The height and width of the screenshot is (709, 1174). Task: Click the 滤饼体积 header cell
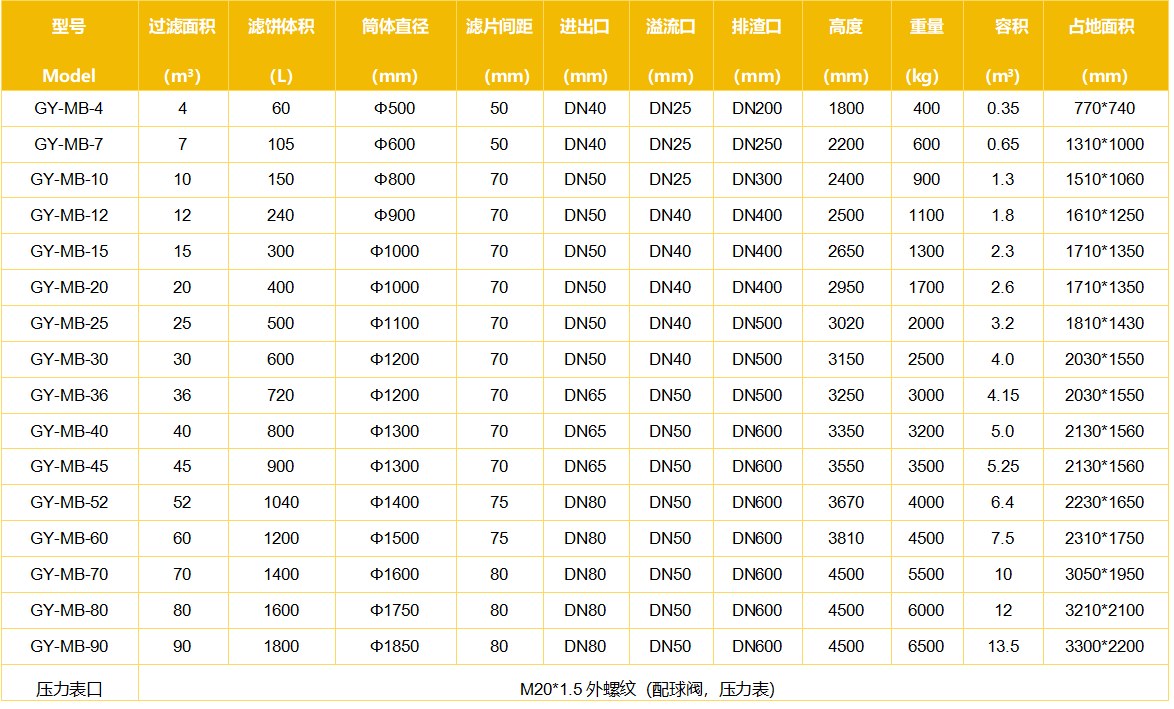(281, 48)
